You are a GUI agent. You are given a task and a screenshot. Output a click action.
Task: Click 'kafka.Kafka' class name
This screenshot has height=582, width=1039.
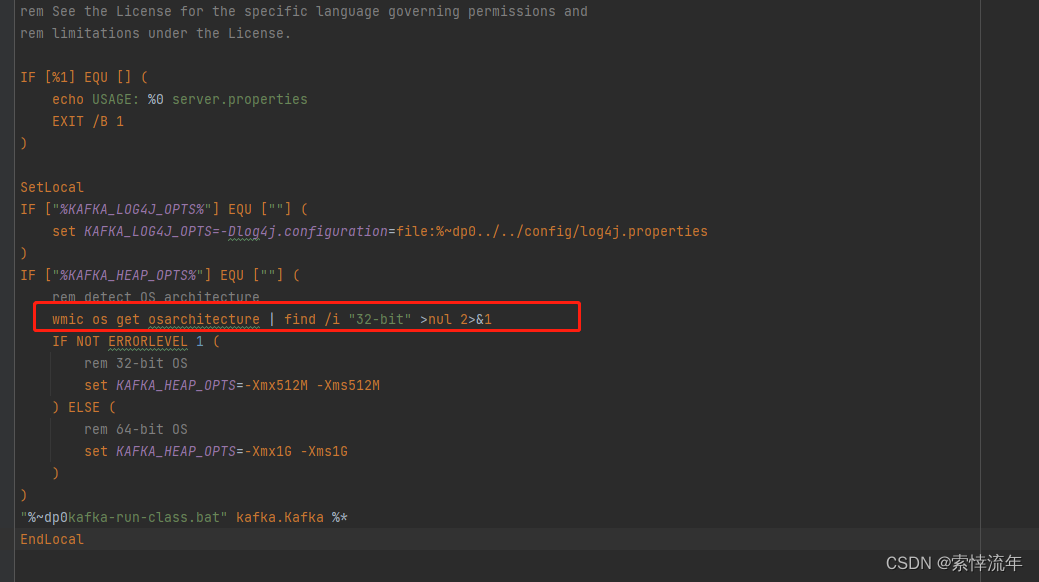(x=280, y=517)
